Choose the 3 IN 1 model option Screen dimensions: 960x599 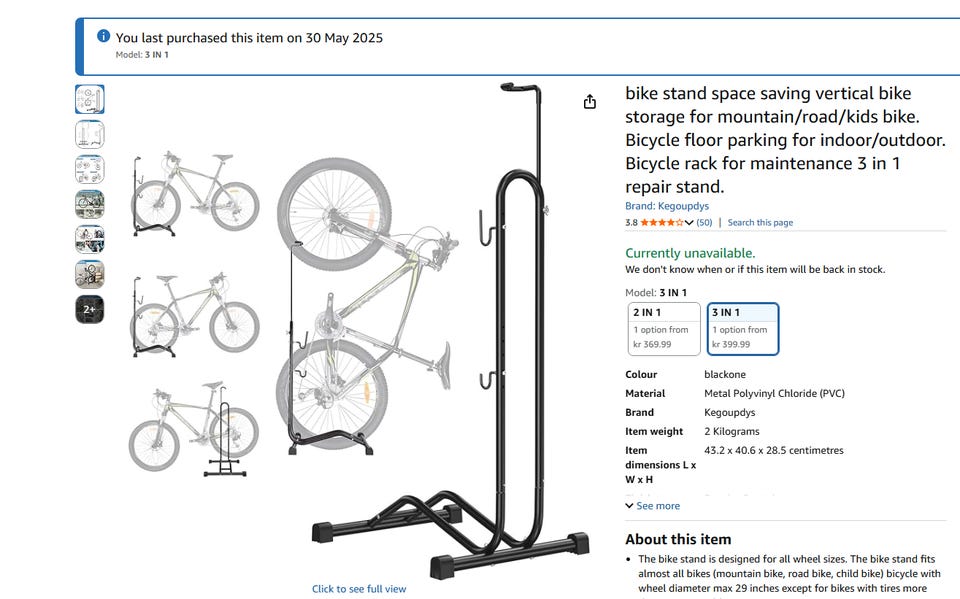coord(742,328)
